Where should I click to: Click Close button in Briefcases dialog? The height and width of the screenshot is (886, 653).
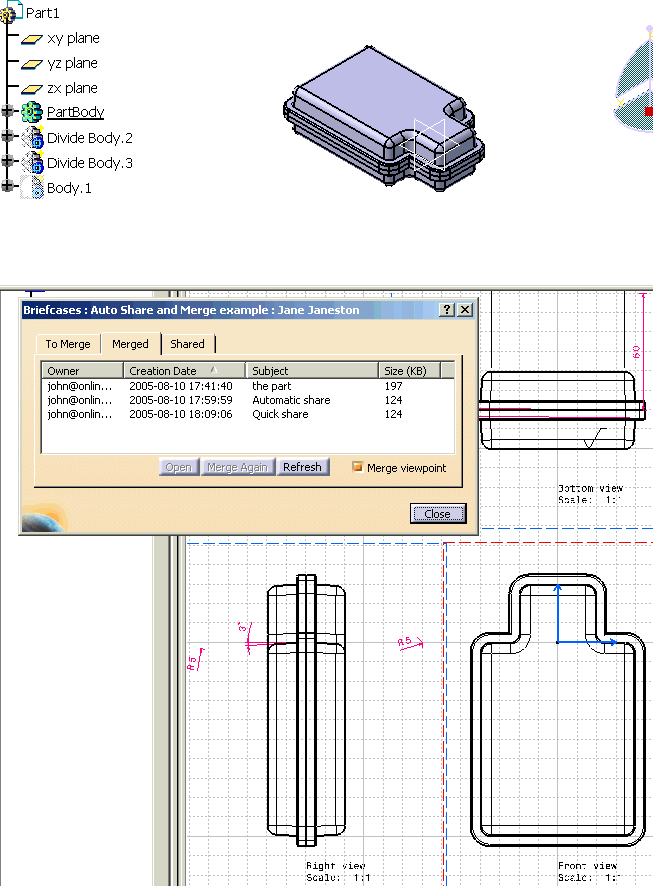coord(437,514)
